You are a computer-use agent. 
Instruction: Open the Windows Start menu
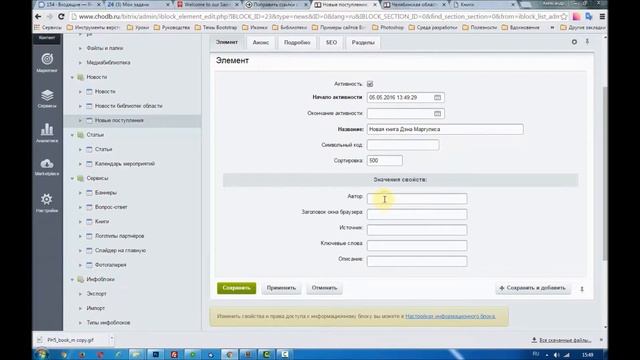tap(41, 354)
